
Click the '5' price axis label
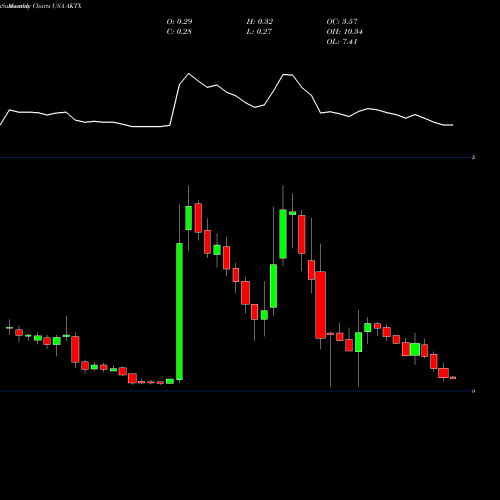click(x=474, y=157)
